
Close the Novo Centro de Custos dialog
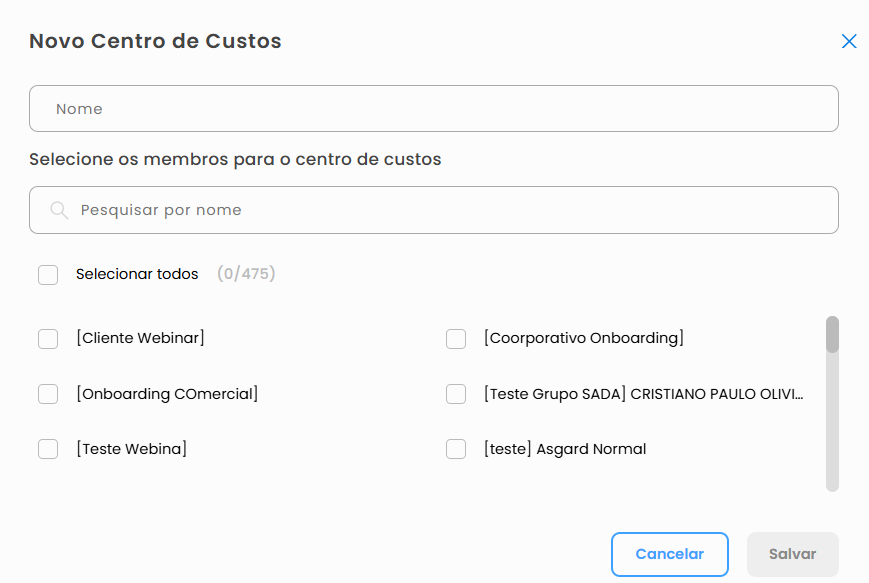849,41
